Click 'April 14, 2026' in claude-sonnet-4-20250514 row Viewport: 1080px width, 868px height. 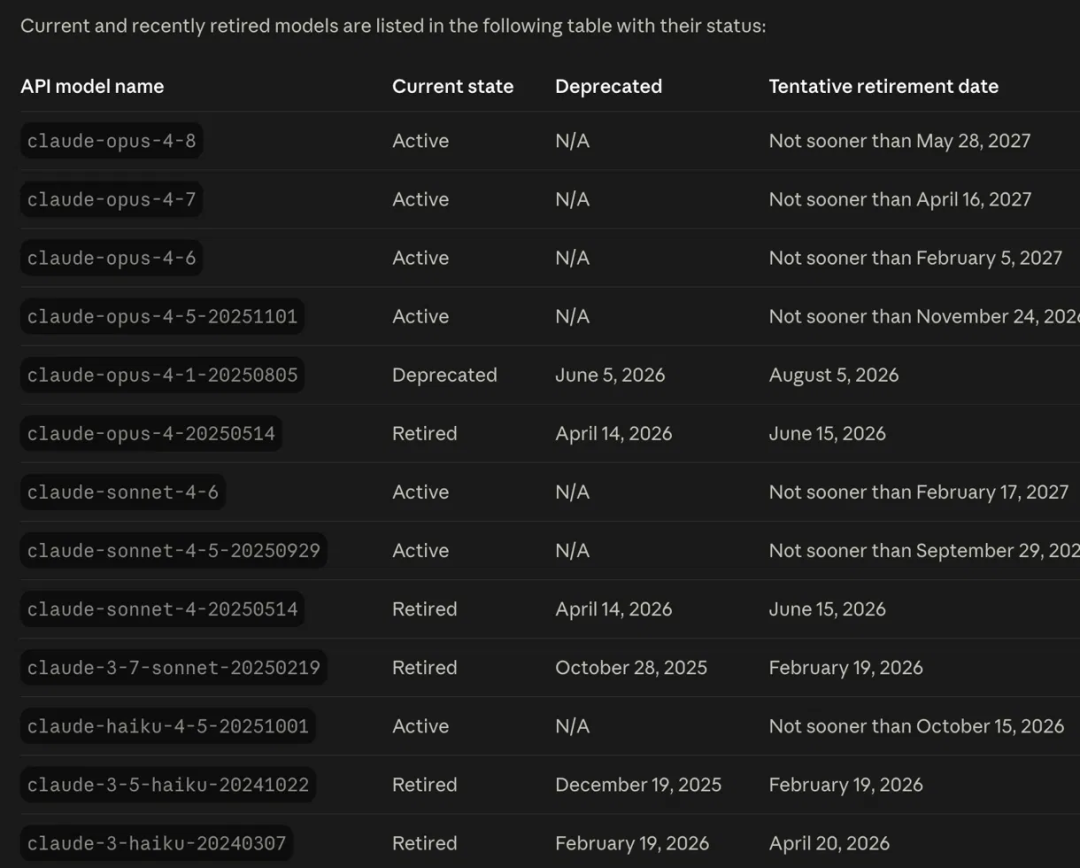tap(614, 609)
